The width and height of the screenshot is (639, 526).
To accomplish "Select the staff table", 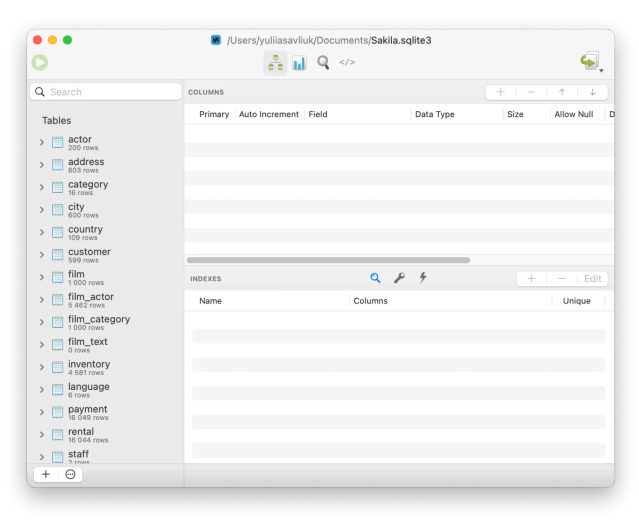I will tap(106, 456).
